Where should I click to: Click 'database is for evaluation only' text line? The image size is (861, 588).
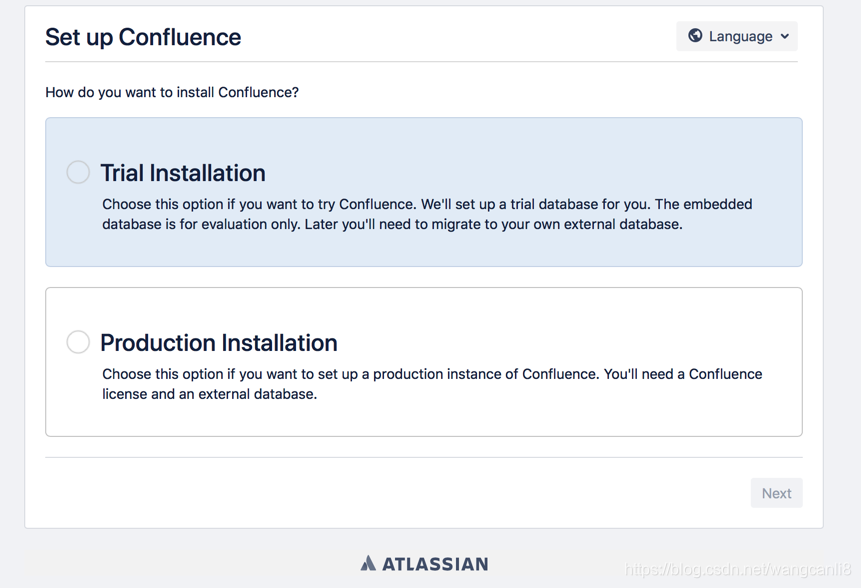393,225
